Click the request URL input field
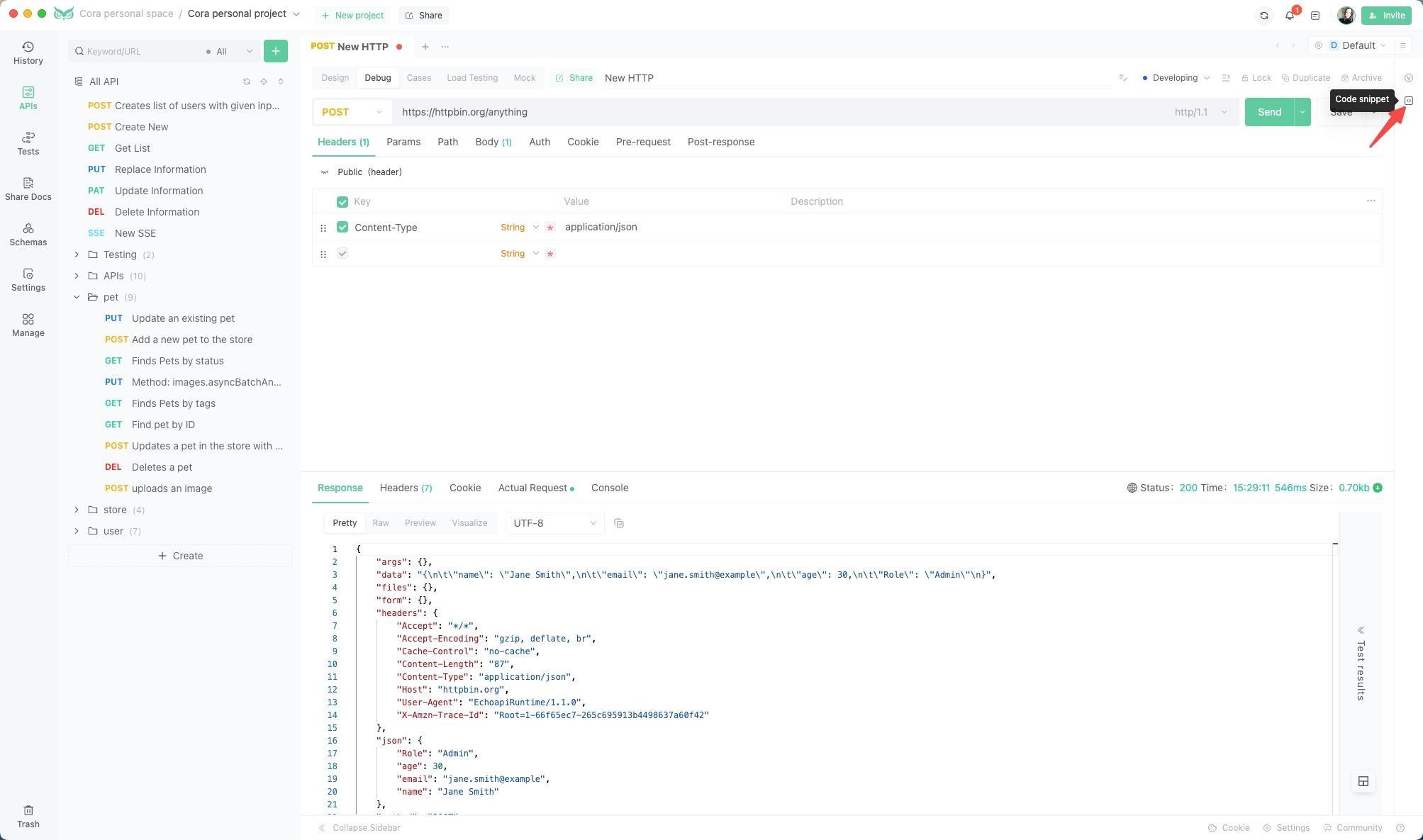Screen dimensions: 1423x840 pyautogui.click(x=780, y=112)
